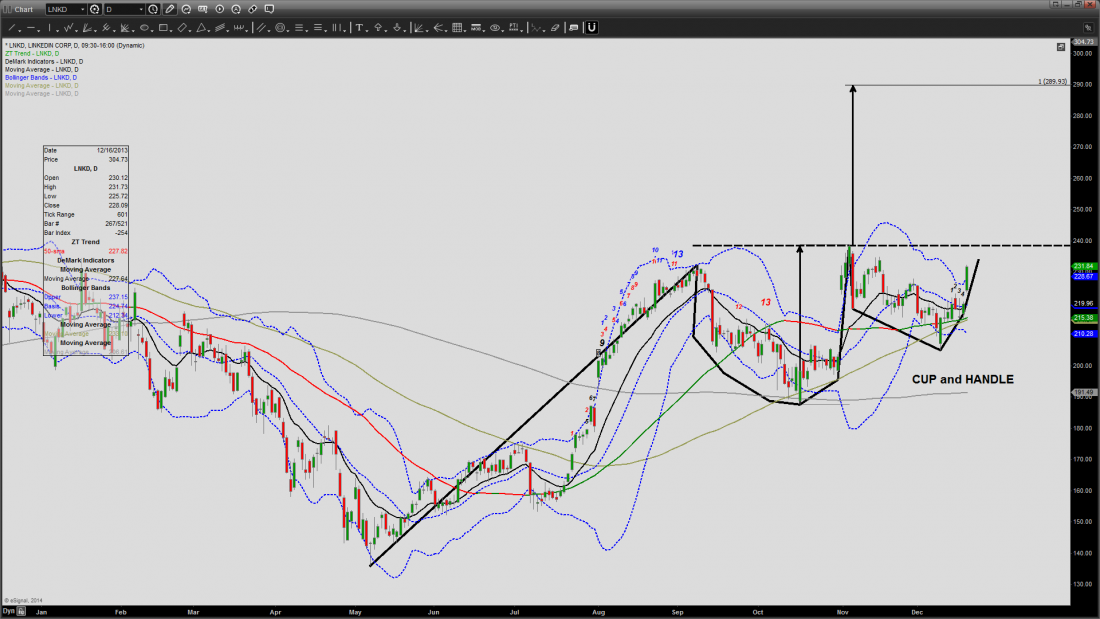Pick the ellipse drawing tool
1100x619 pixels.
[147, 27]
